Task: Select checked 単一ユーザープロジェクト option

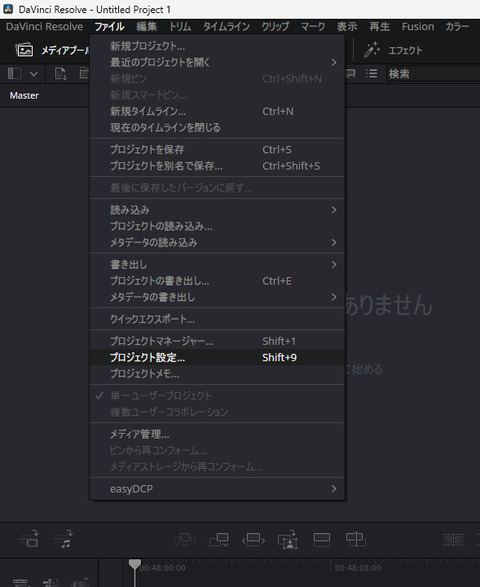Action: [x=217, y=395]
